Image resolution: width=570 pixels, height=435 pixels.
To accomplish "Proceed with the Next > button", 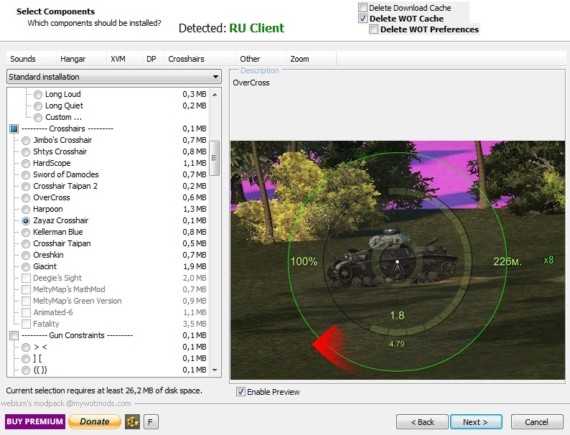I will [476, 422].
